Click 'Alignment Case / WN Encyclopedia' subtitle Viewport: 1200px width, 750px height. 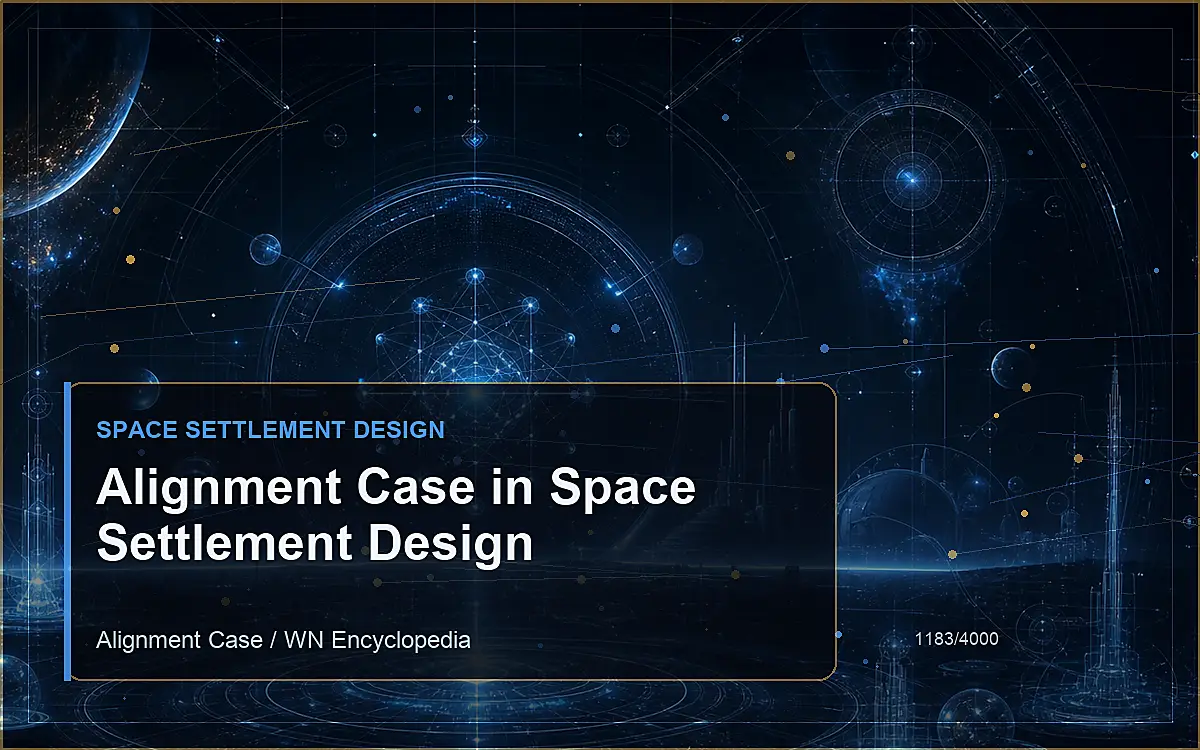(x=283, y=639)
